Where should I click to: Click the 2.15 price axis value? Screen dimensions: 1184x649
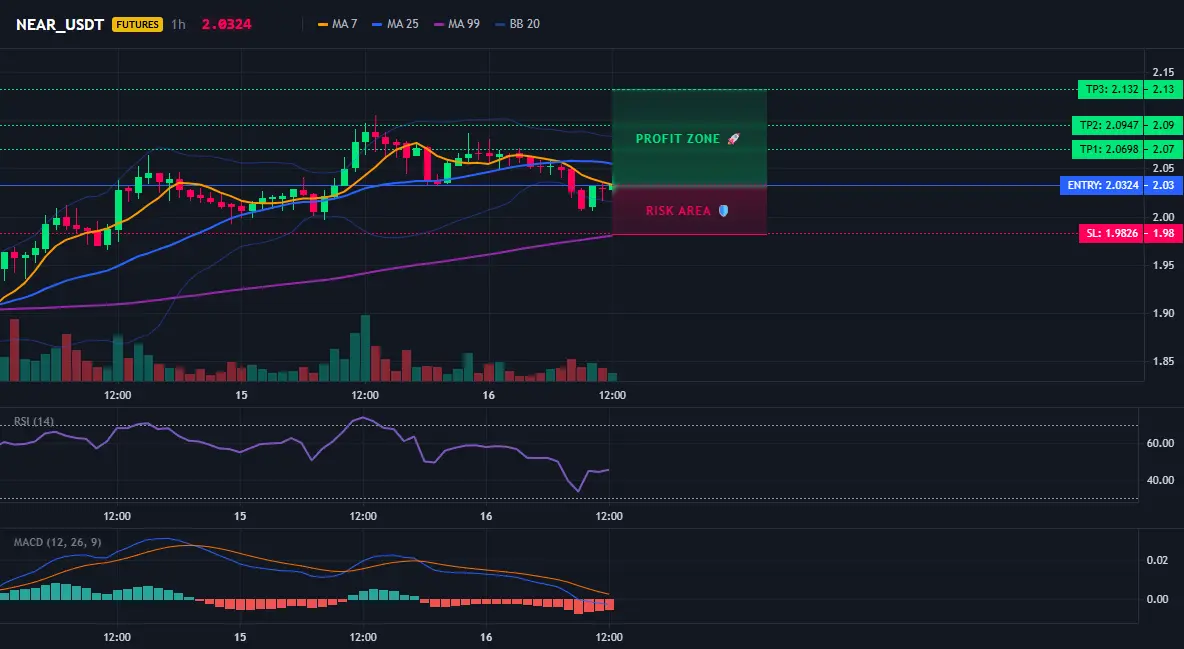[x=1163, y=73]
